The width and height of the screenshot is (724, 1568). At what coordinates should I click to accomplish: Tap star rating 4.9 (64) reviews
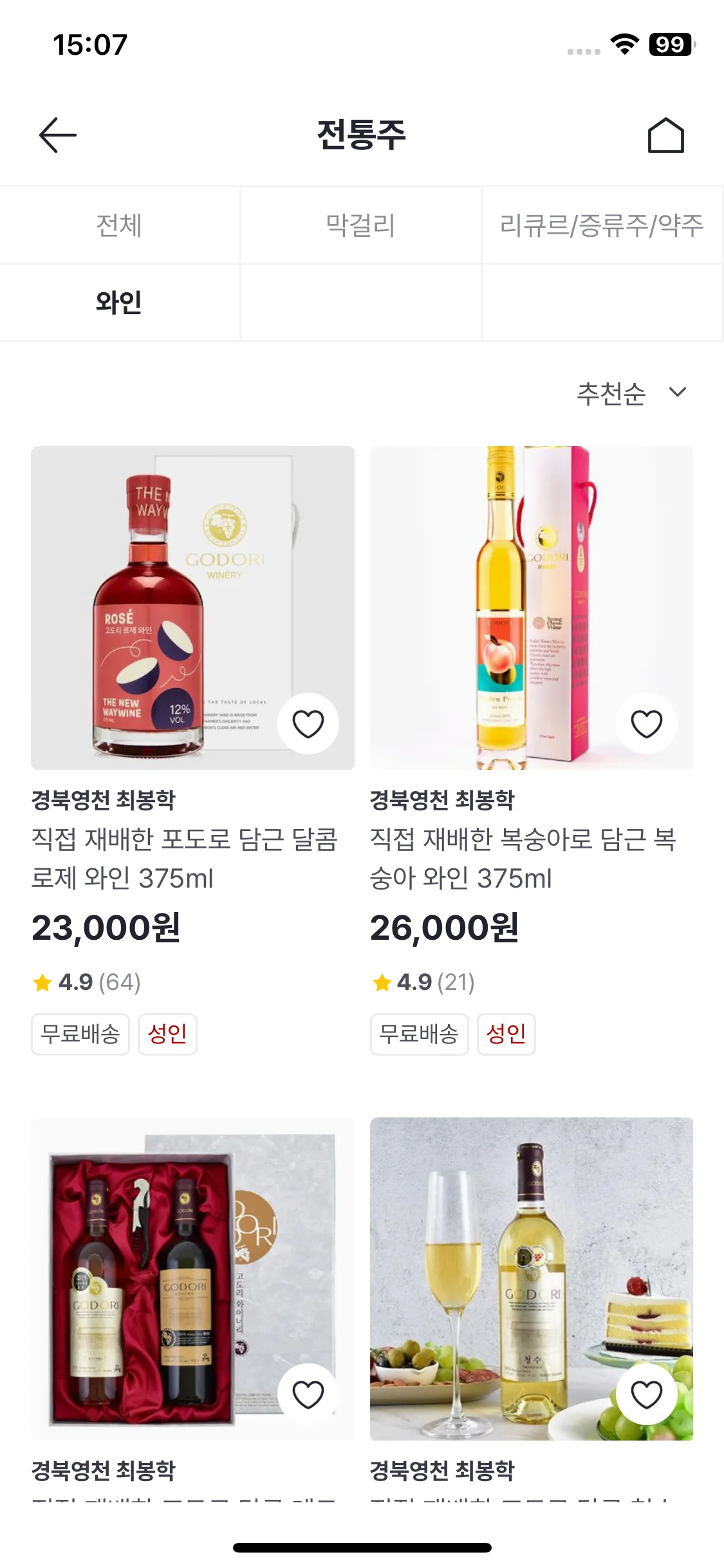click(87, 982)
